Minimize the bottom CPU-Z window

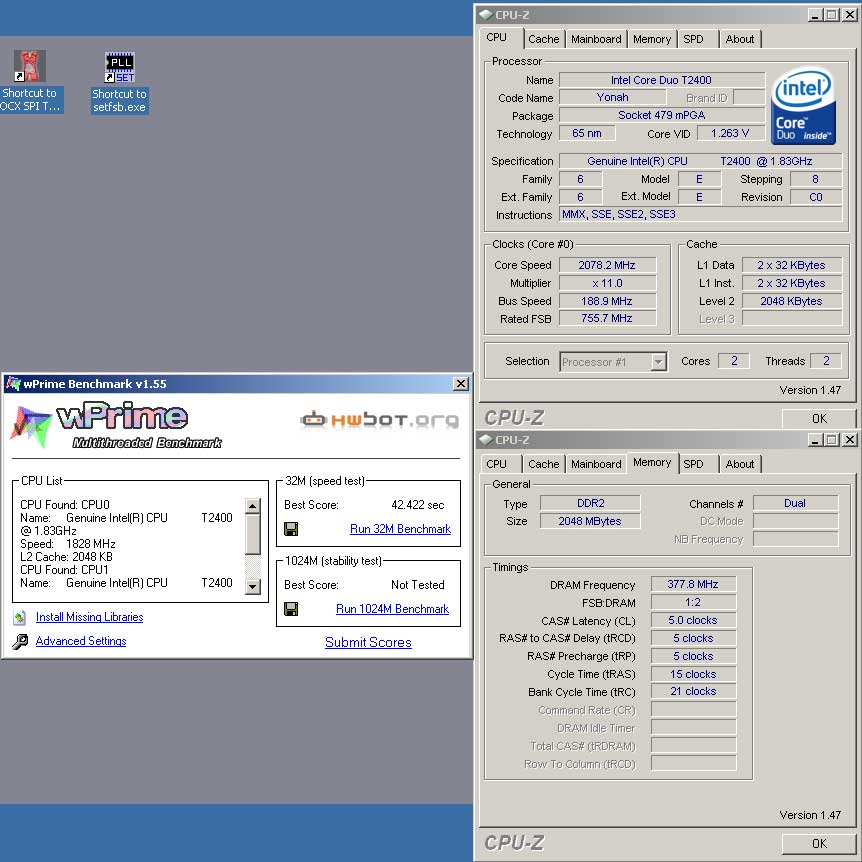815,440
